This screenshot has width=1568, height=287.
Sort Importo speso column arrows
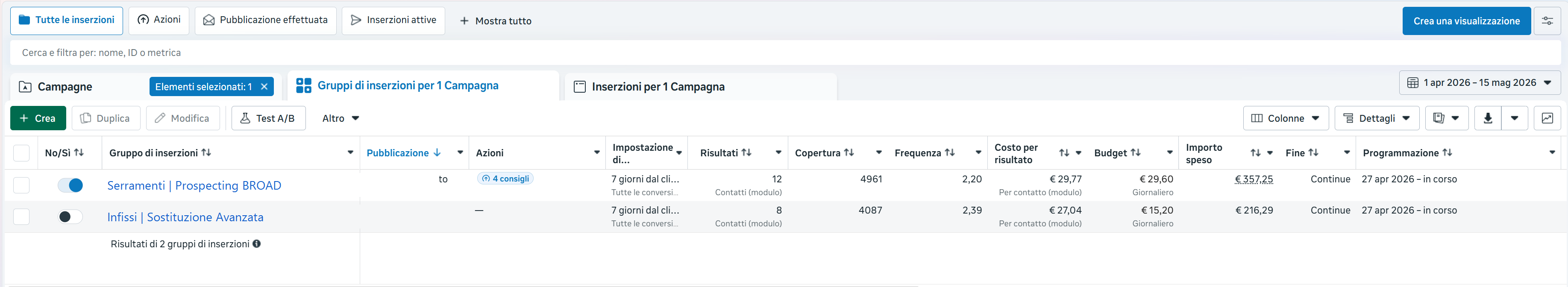click(x=1255, y=152)
